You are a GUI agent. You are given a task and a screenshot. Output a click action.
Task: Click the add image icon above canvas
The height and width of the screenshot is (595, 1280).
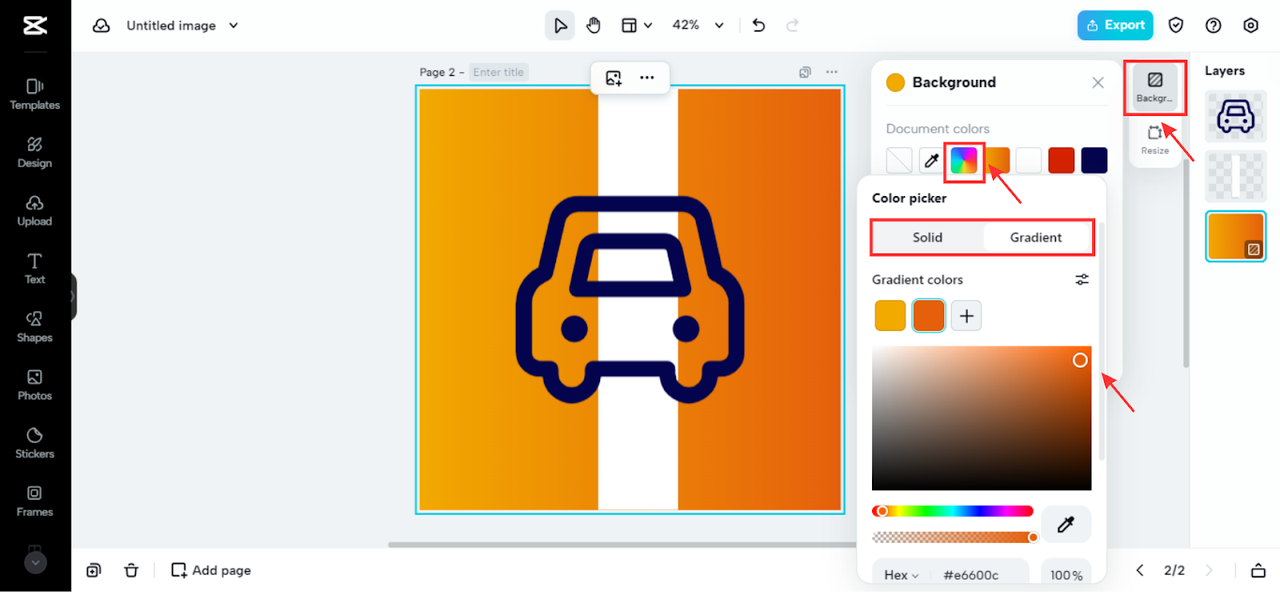pos(614,77)
